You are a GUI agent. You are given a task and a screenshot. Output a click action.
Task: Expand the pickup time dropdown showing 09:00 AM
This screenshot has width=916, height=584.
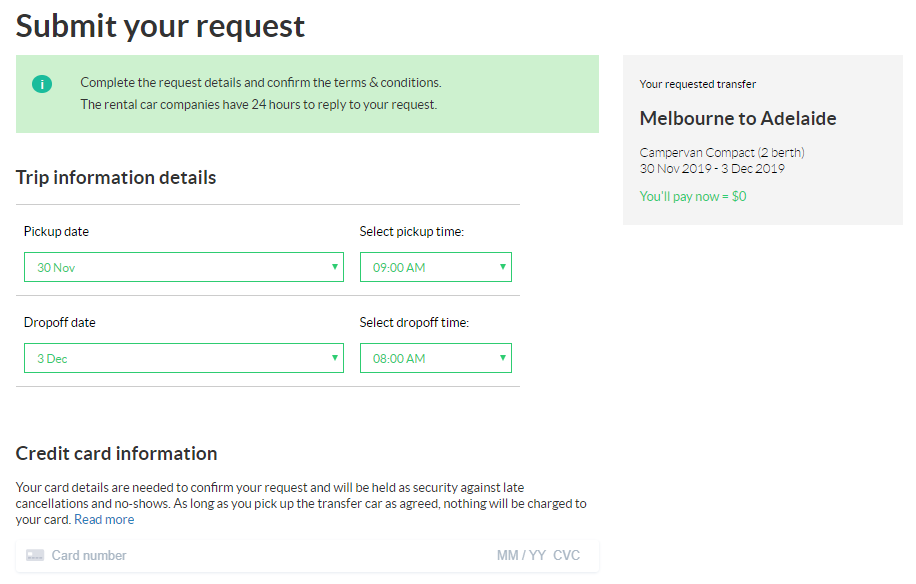pyautogui.click(x=435, y=267)
